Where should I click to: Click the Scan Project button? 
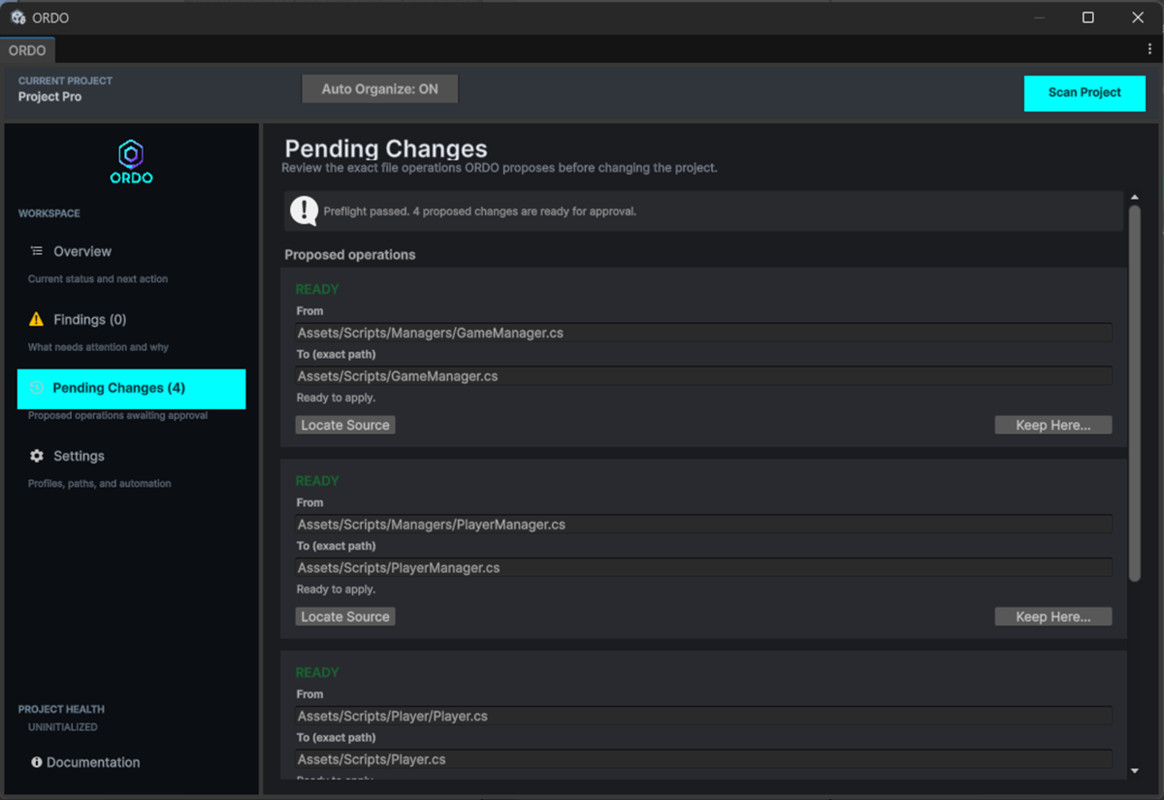pos(1084,93)
